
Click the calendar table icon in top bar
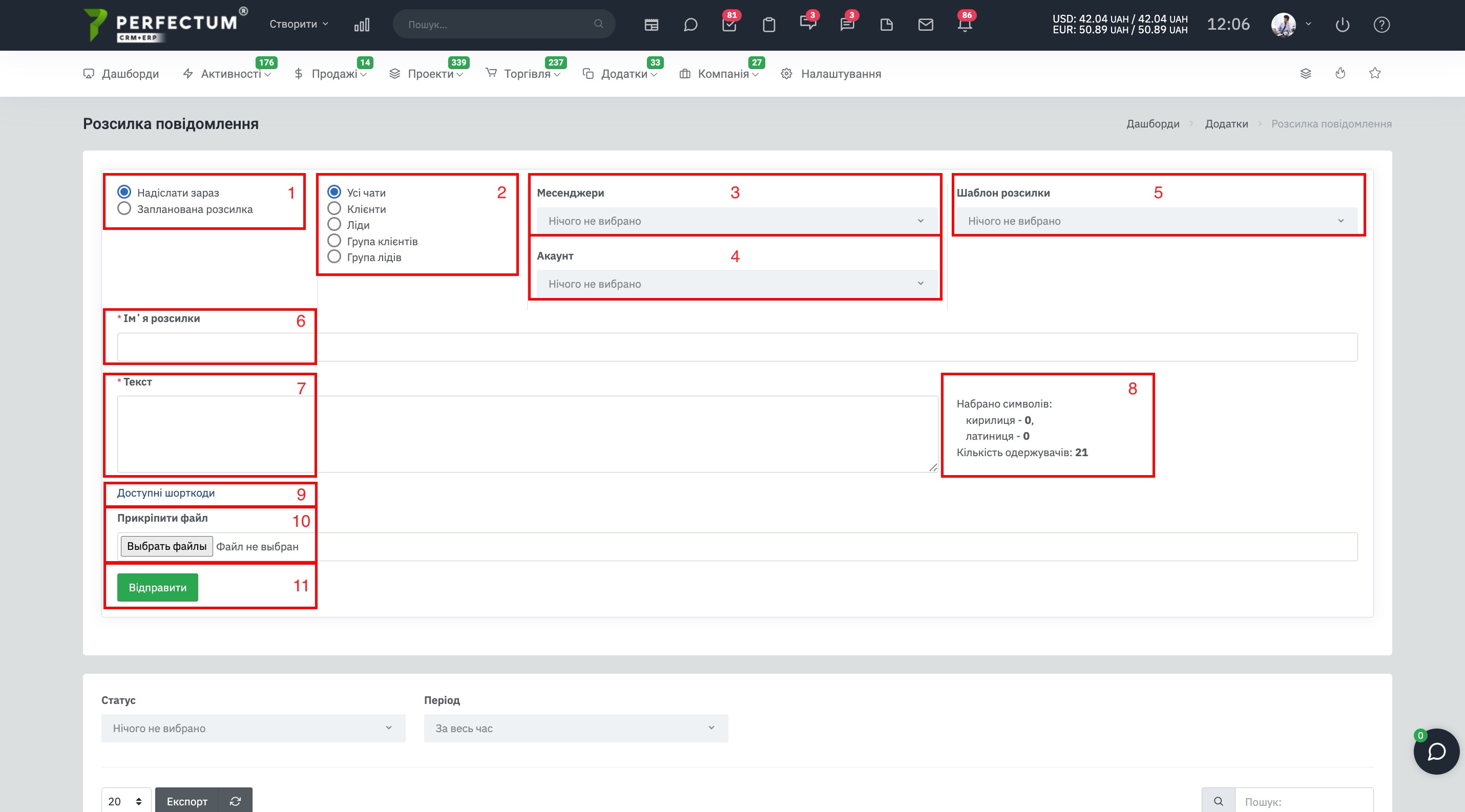click(651, 25)
